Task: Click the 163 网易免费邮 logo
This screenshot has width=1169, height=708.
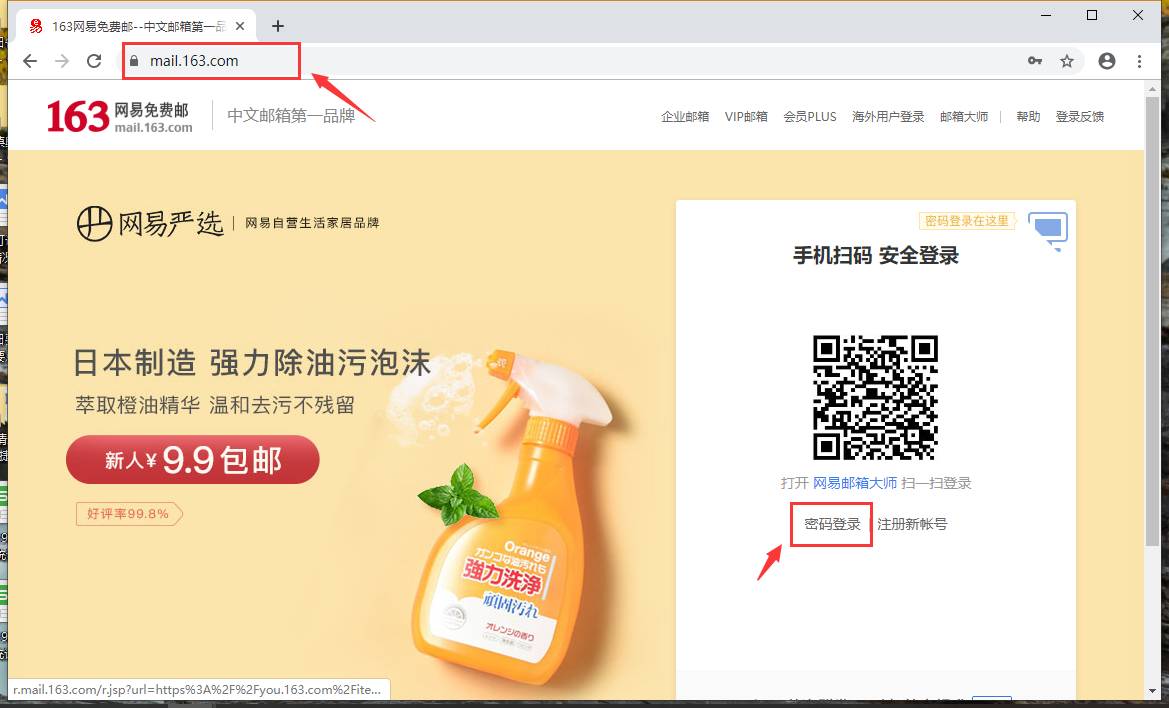Action: [119, 116]
